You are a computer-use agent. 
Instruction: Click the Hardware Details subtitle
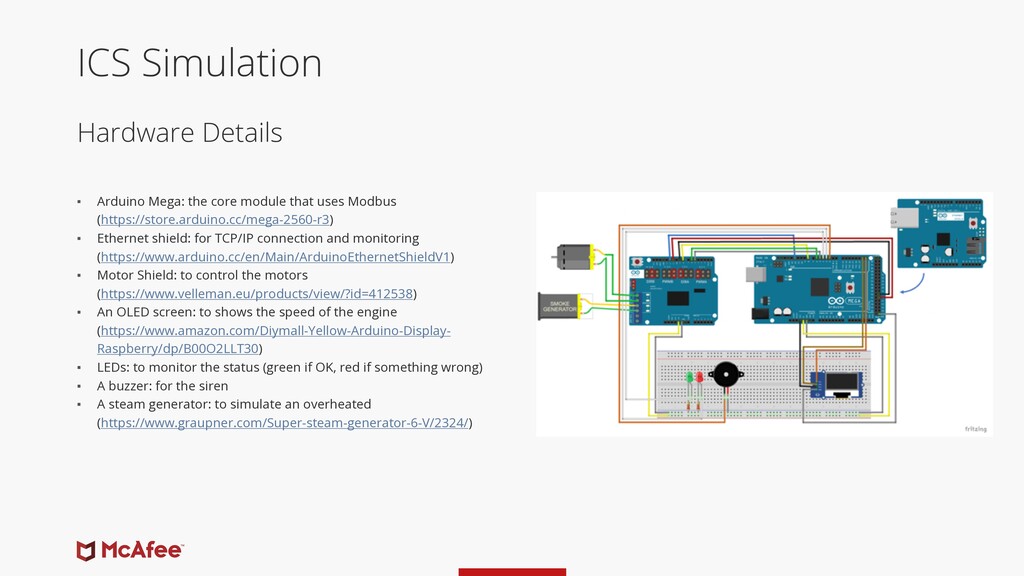pos(180,132)
